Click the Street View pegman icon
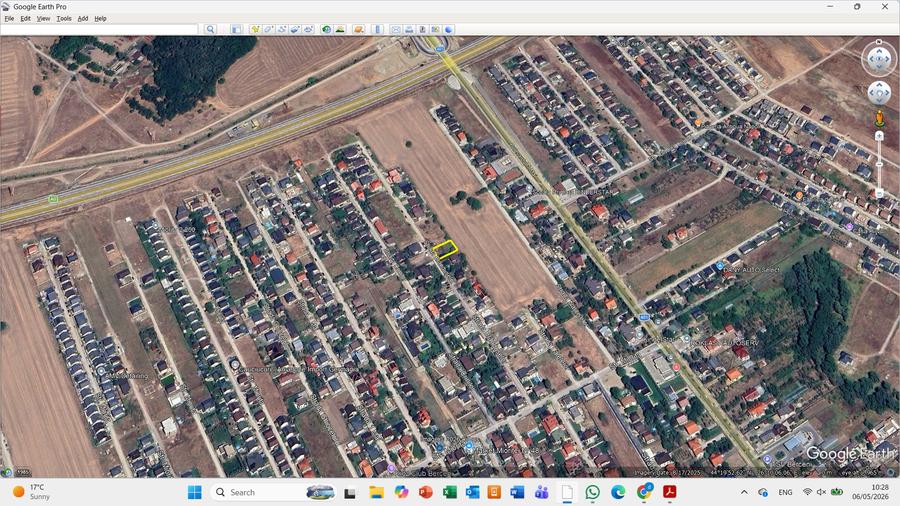900x506 pixels. click(x=879, y=119)
